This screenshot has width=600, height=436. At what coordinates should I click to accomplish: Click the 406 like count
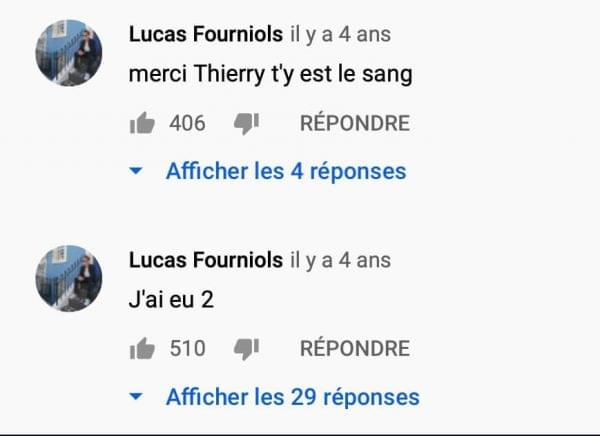[188, 123]
